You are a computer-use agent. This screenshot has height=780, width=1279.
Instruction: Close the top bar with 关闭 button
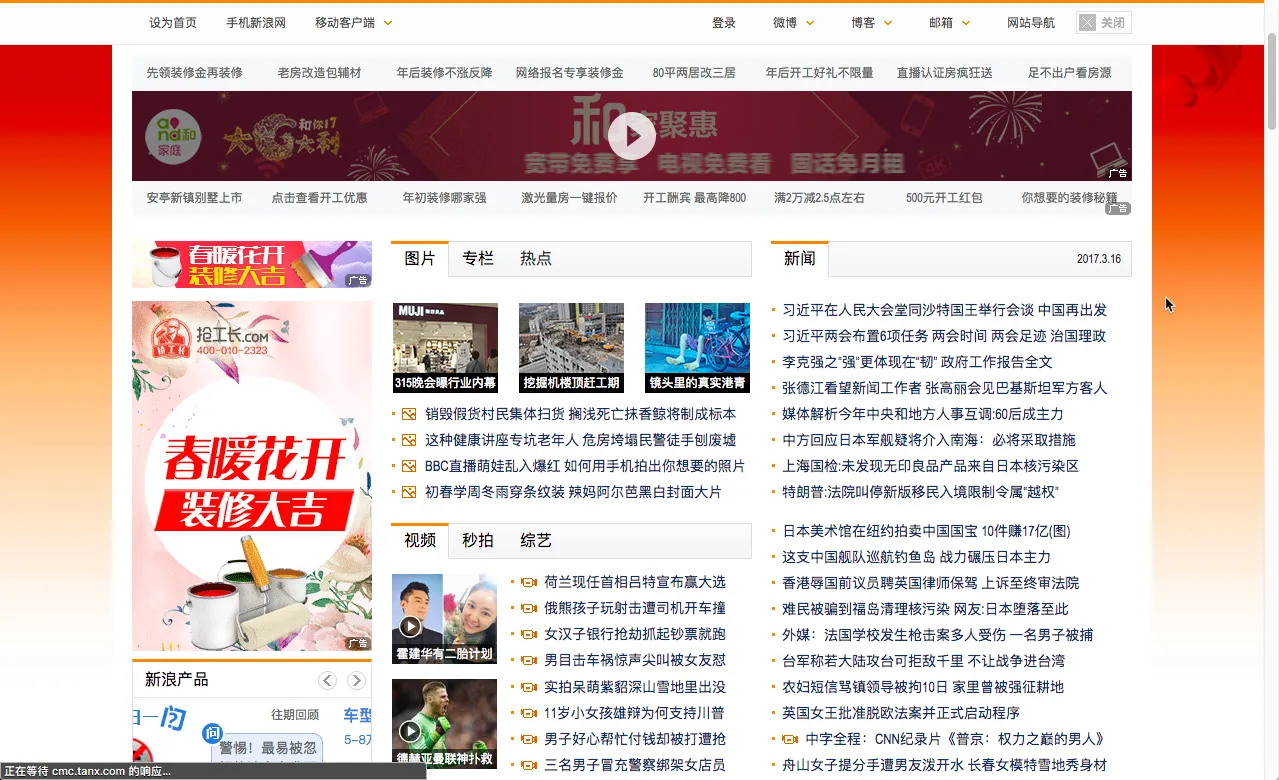1103,22
